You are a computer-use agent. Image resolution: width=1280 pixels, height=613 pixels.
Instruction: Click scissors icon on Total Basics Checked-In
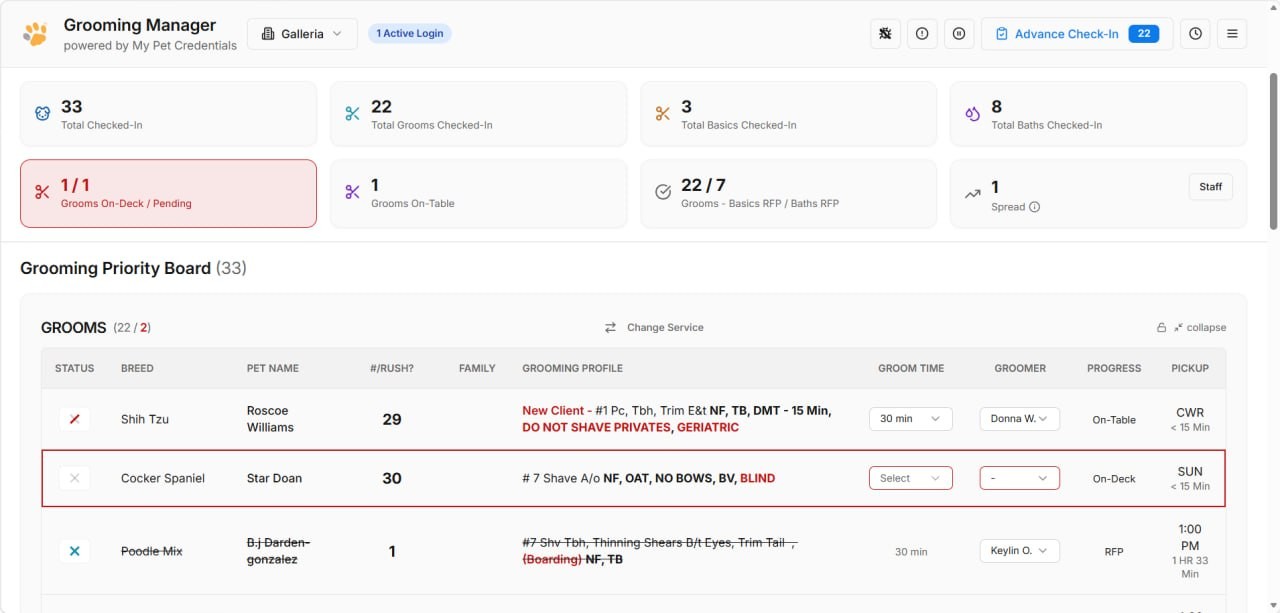[662, 114]
